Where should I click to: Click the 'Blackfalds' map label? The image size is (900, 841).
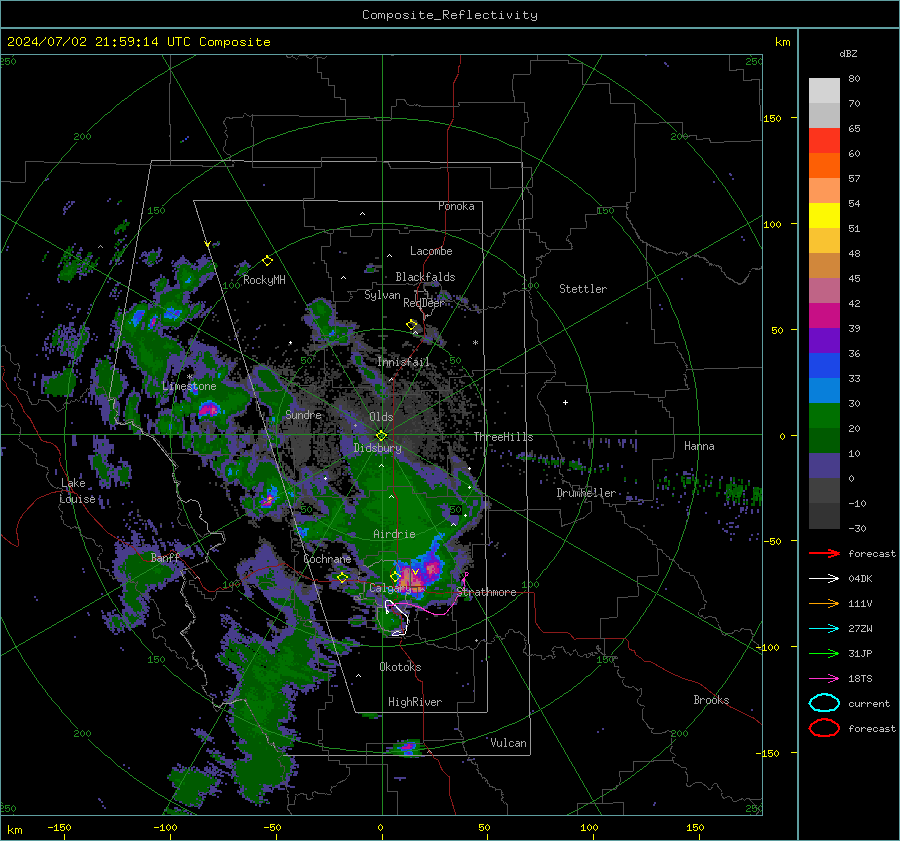[x=425, y=277]
